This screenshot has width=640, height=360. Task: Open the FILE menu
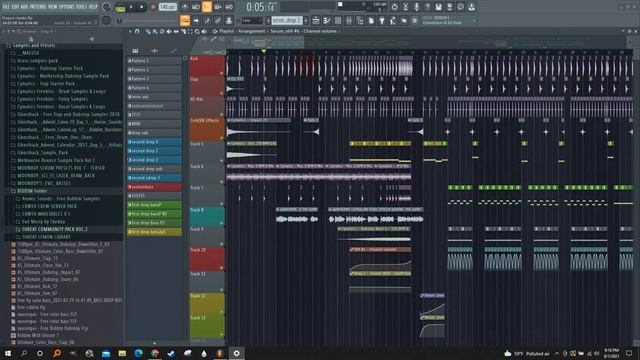(7, 7)
